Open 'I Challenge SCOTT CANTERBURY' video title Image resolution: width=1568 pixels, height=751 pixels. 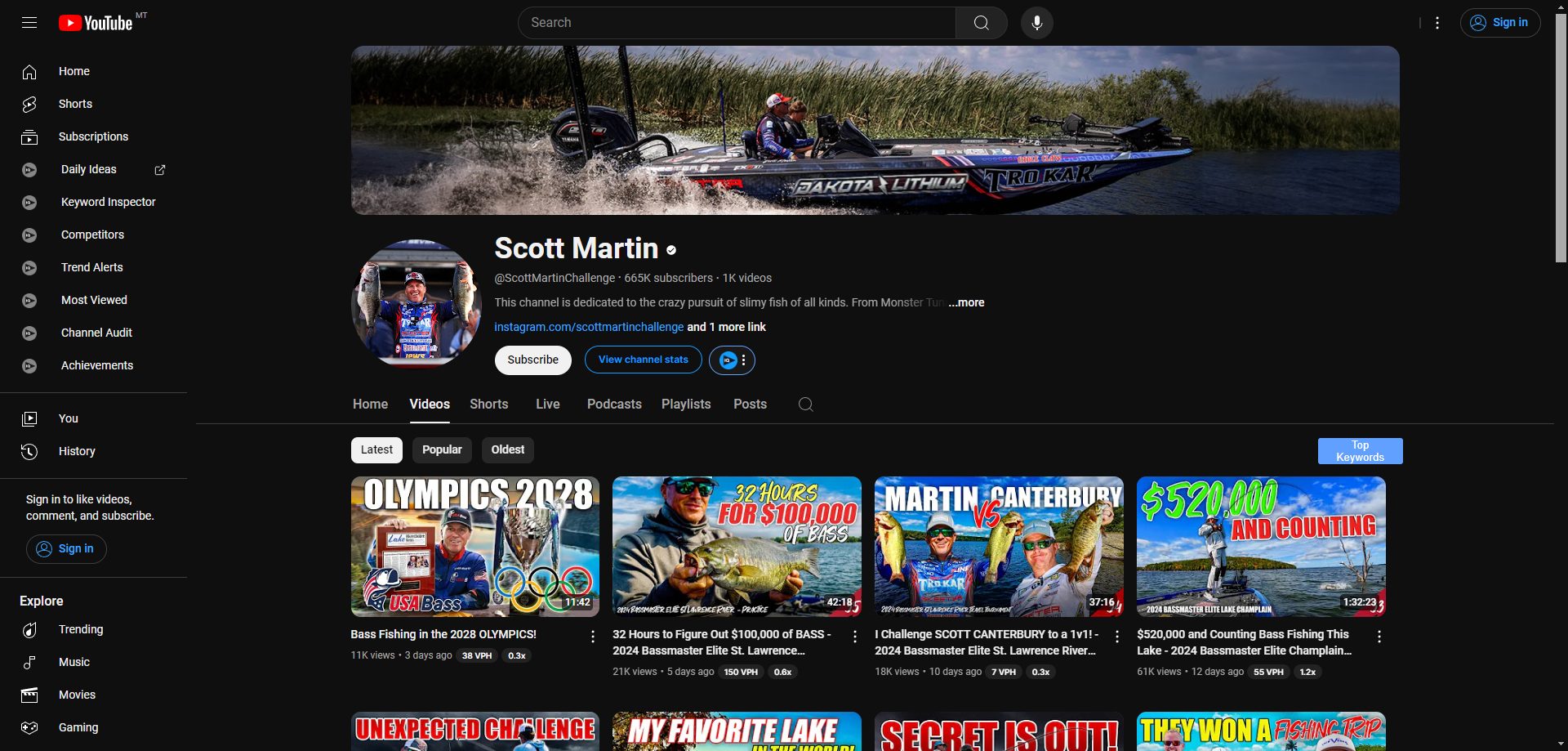pyautogui.click(x=987, y=643)
